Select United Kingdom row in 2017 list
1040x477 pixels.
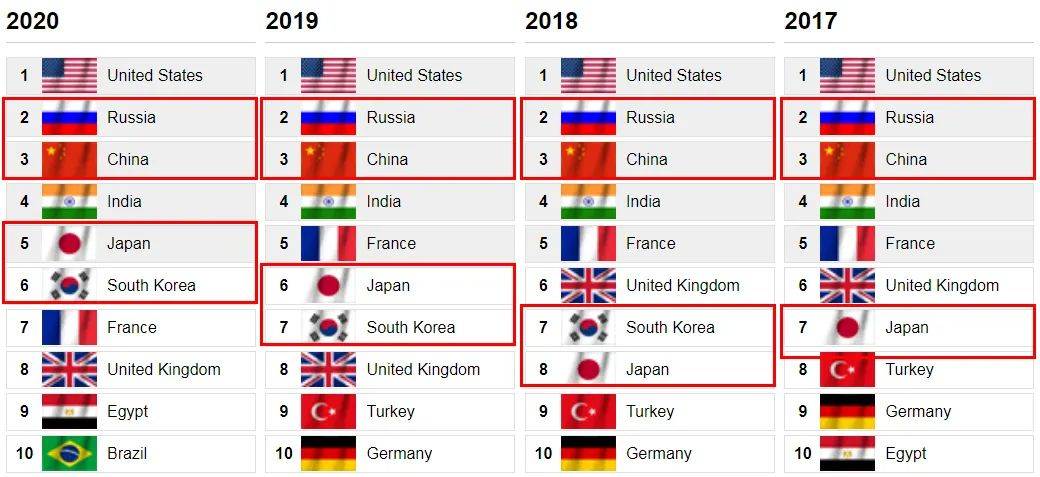(941, 285)
